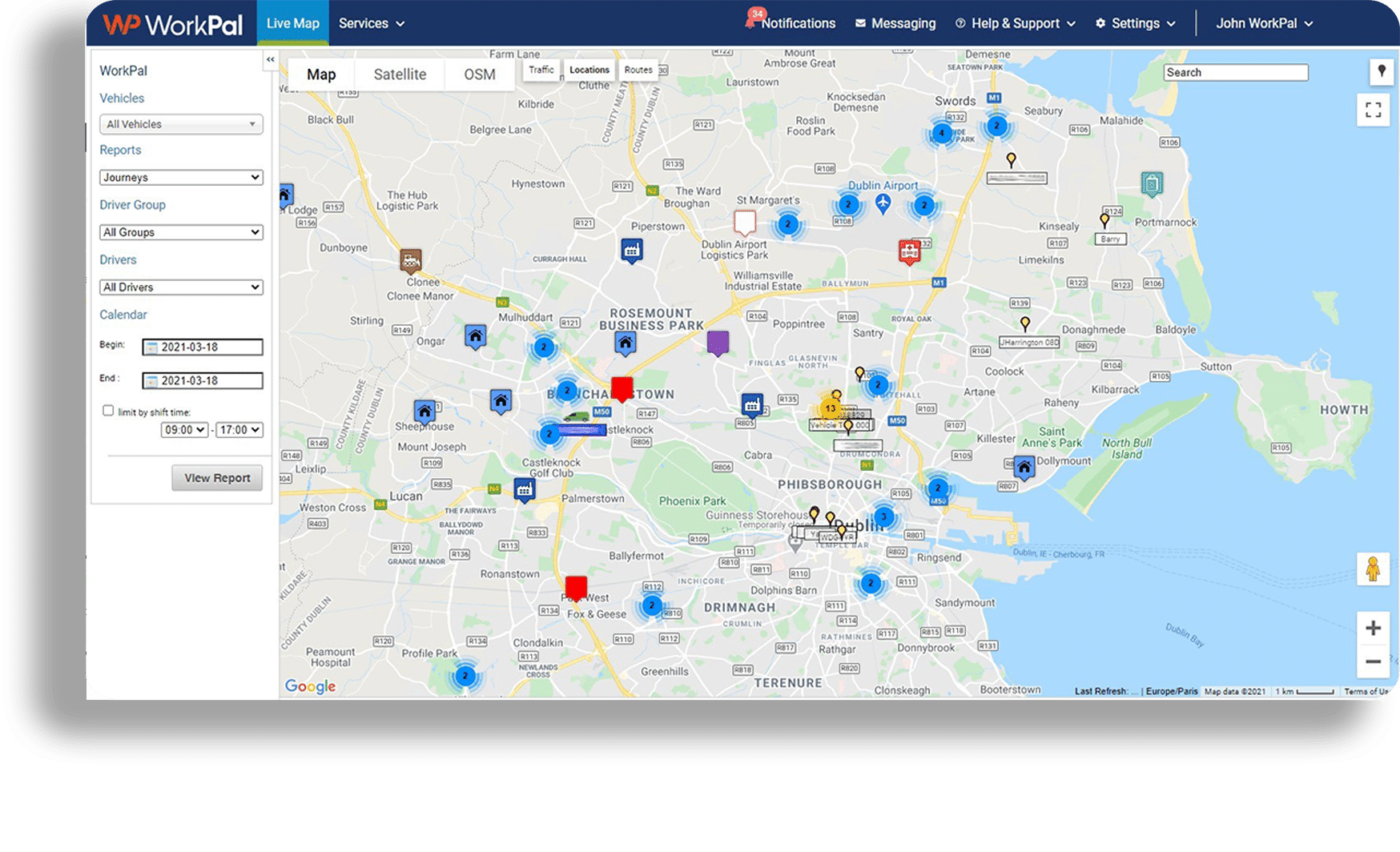Toggle the Traffic map layer
This screenshot has width=1400, height=852.
541,70
